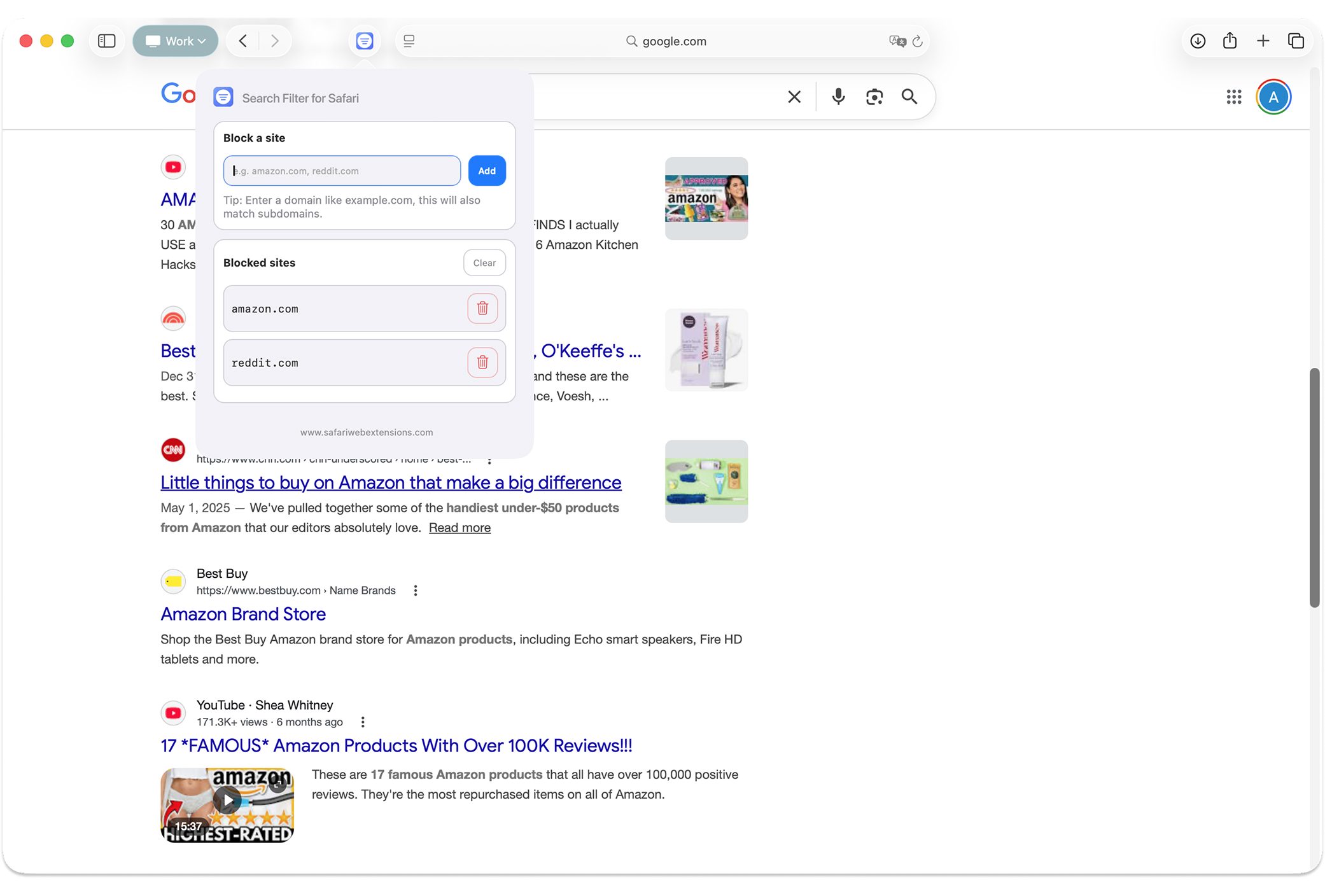Show Safari downloads
This screenshot has width=1325, height=896.
pos(1198,41)
